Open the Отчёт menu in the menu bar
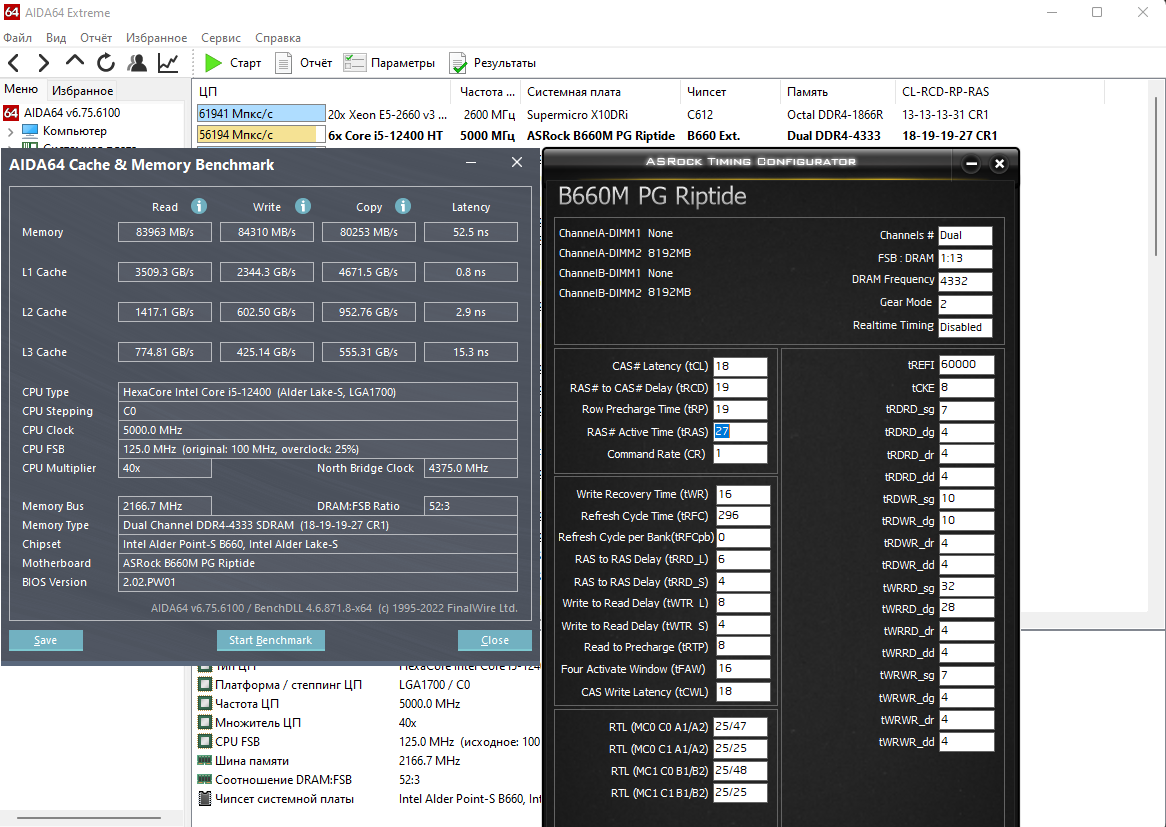Image resolution: width=1166 pixels, height=827 pixels. point(96,38)
